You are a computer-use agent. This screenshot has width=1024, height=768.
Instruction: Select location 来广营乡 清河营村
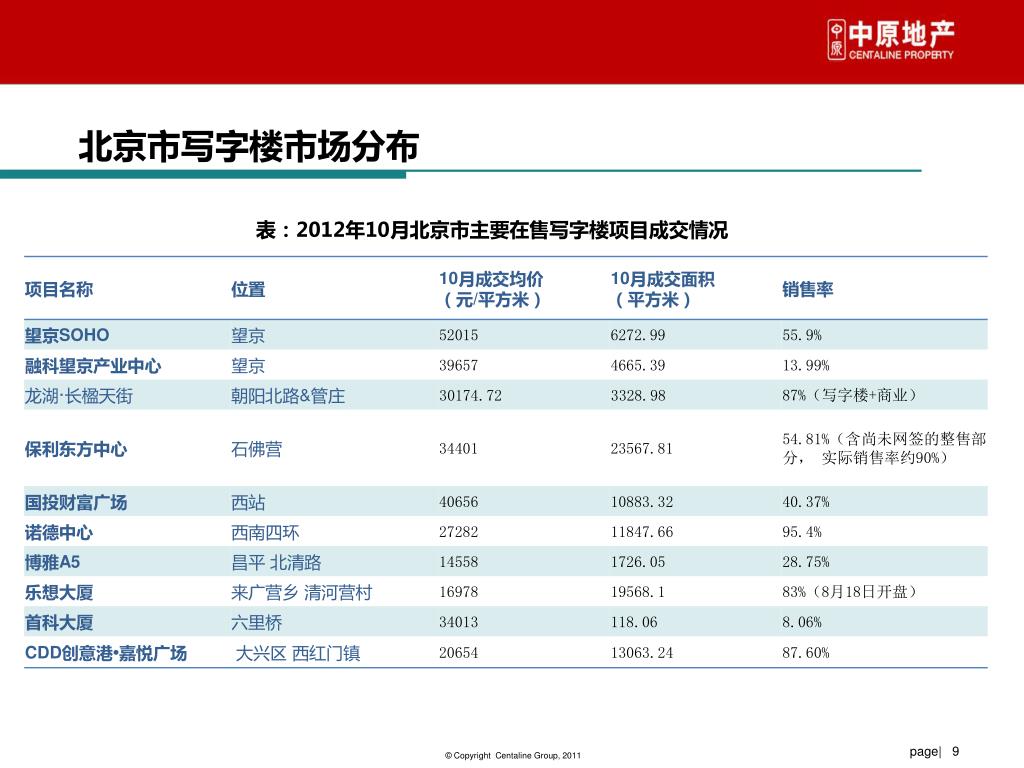[302, 593]
